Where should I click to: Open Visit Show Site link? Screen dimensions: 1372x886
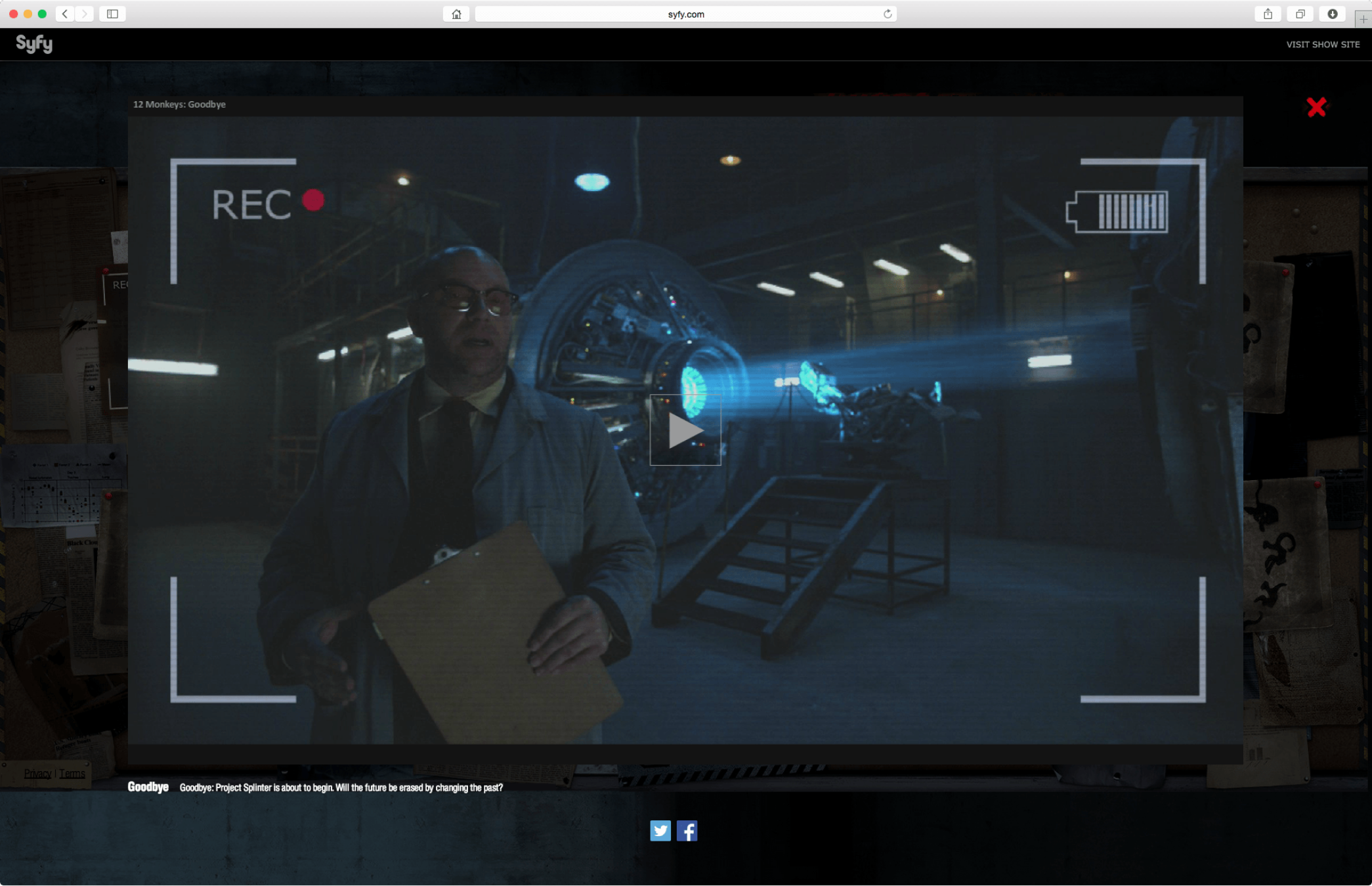(1322, 45)
